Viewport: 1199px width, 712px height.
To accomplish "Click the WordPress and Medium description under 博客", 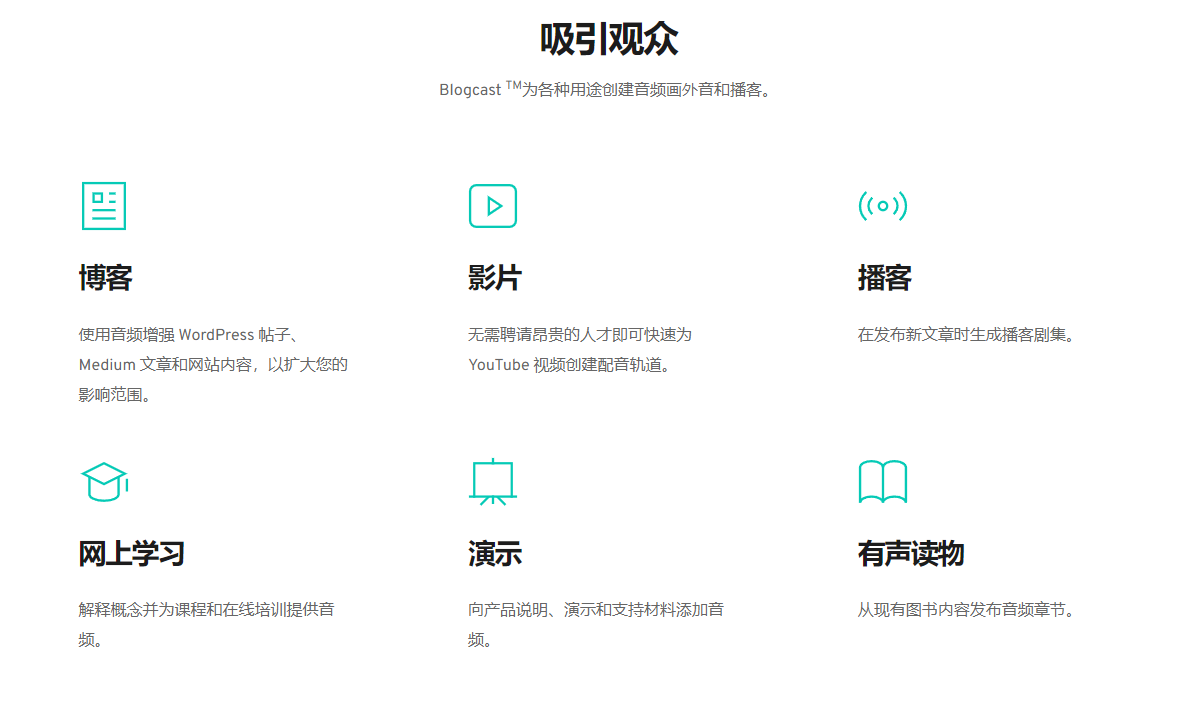I will coord(213,364).
